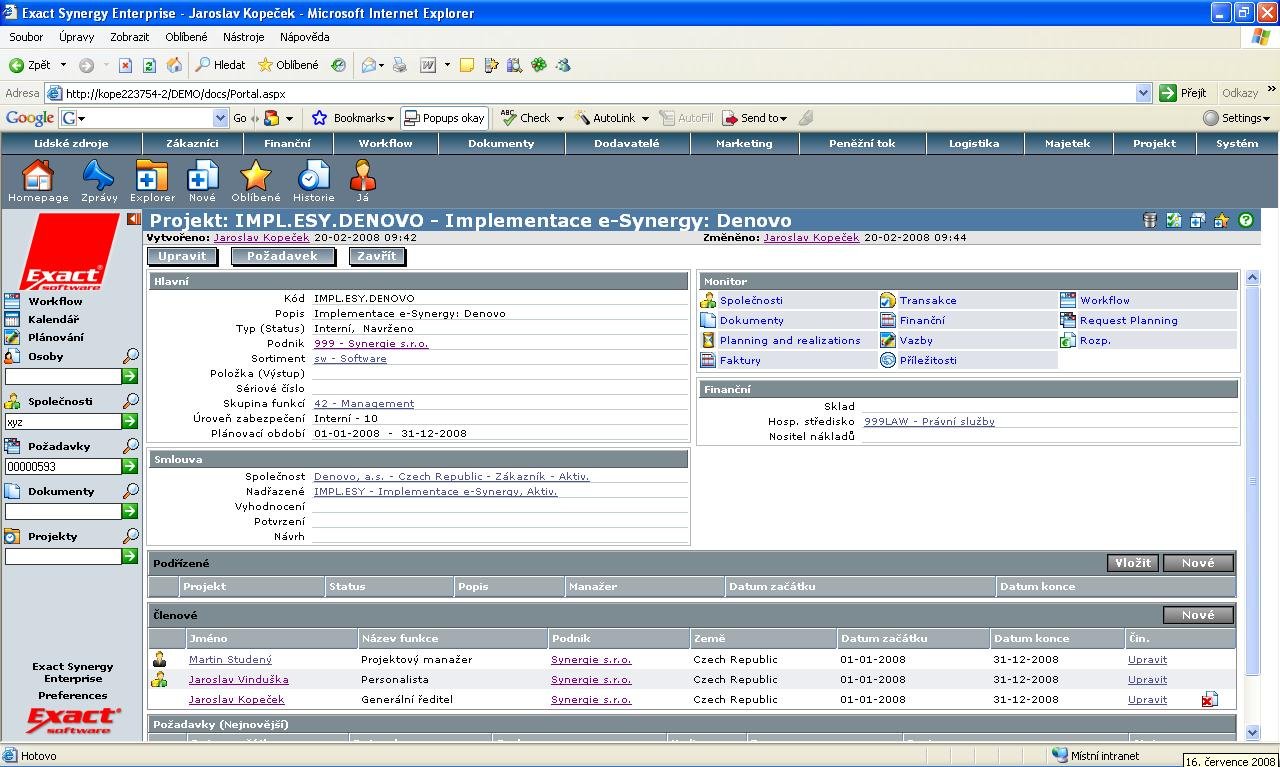Open the green help question mark icon

click(x=1246, y=220)
